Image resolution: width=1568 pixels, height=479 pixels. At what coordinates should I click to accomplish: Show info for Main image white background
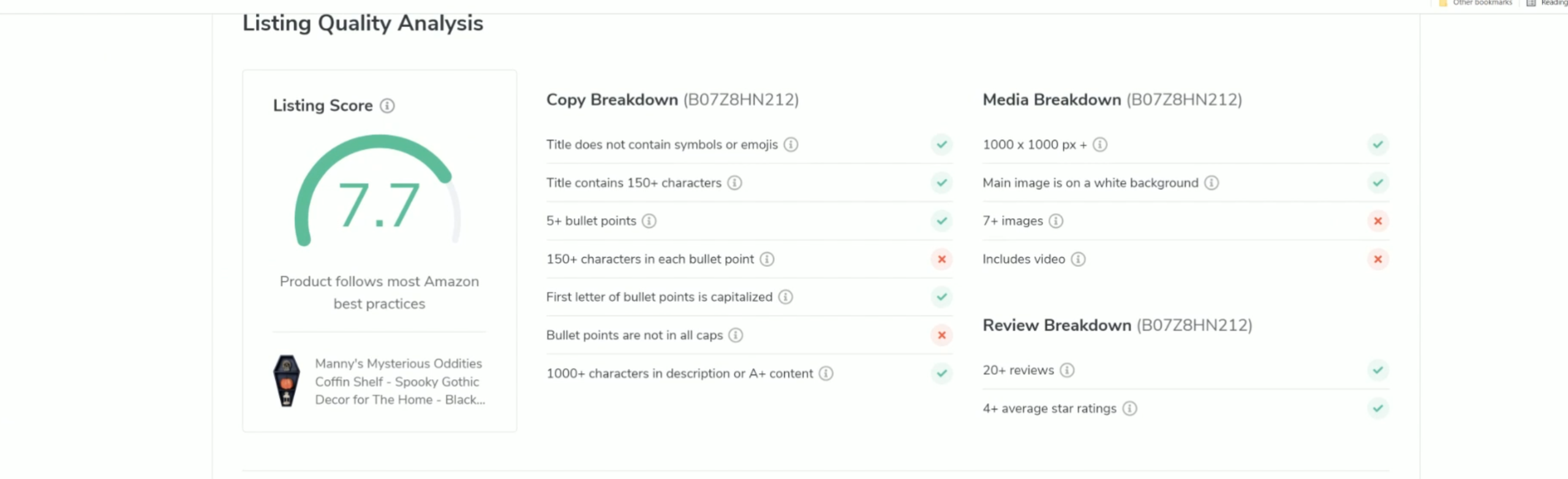tap(1212, 183)
